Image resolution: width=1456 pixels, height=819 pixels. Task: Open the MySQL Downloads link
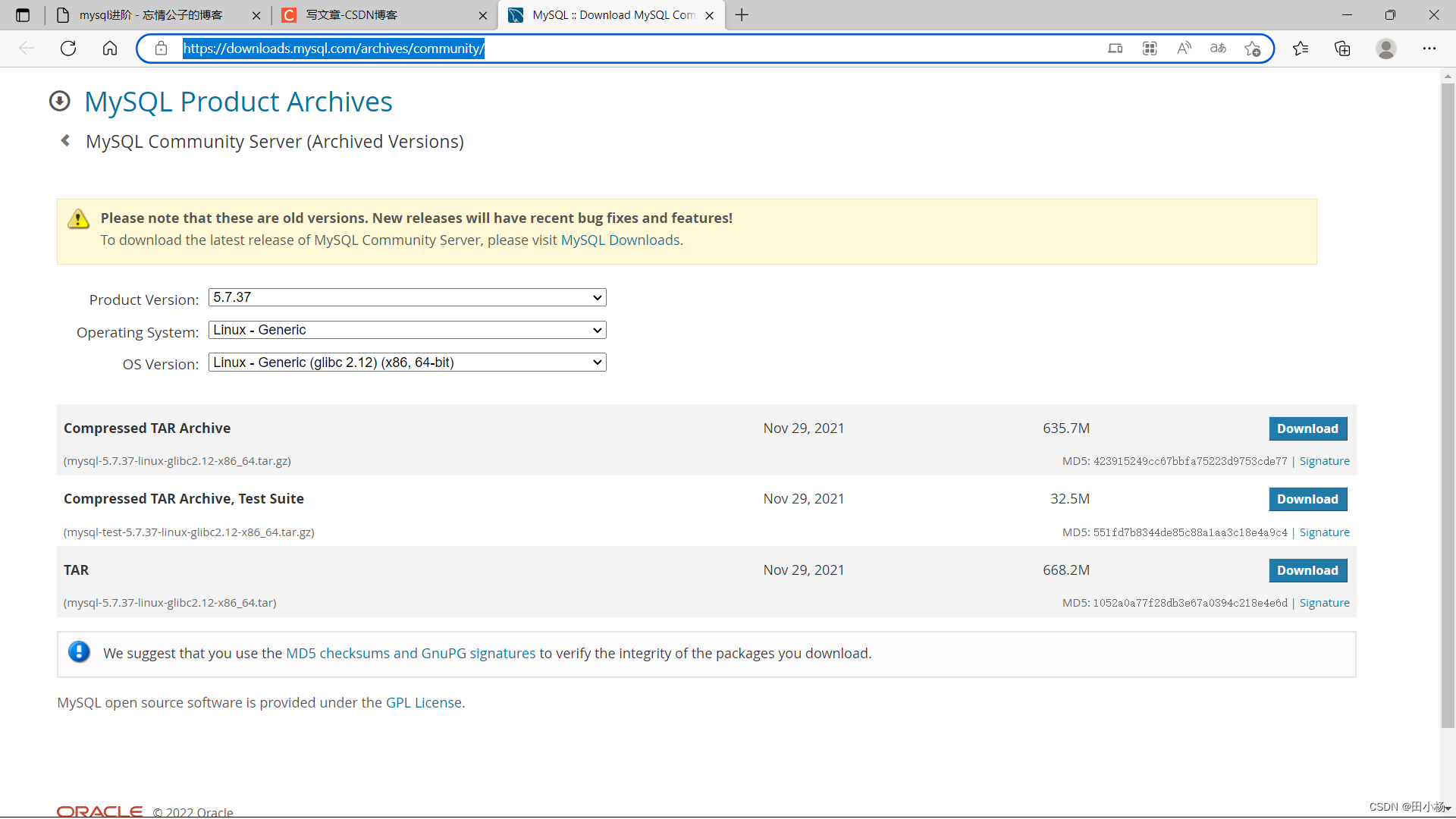pyautogui.click(x=620, y=240)
